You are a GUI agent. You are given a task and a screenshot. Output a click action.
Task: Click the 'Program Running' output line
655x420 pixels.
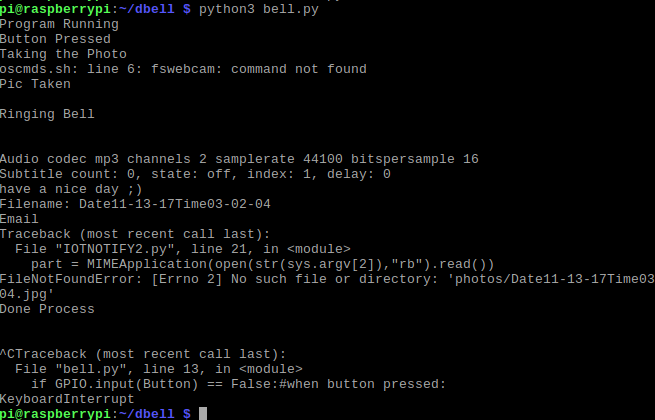[59, 24]
